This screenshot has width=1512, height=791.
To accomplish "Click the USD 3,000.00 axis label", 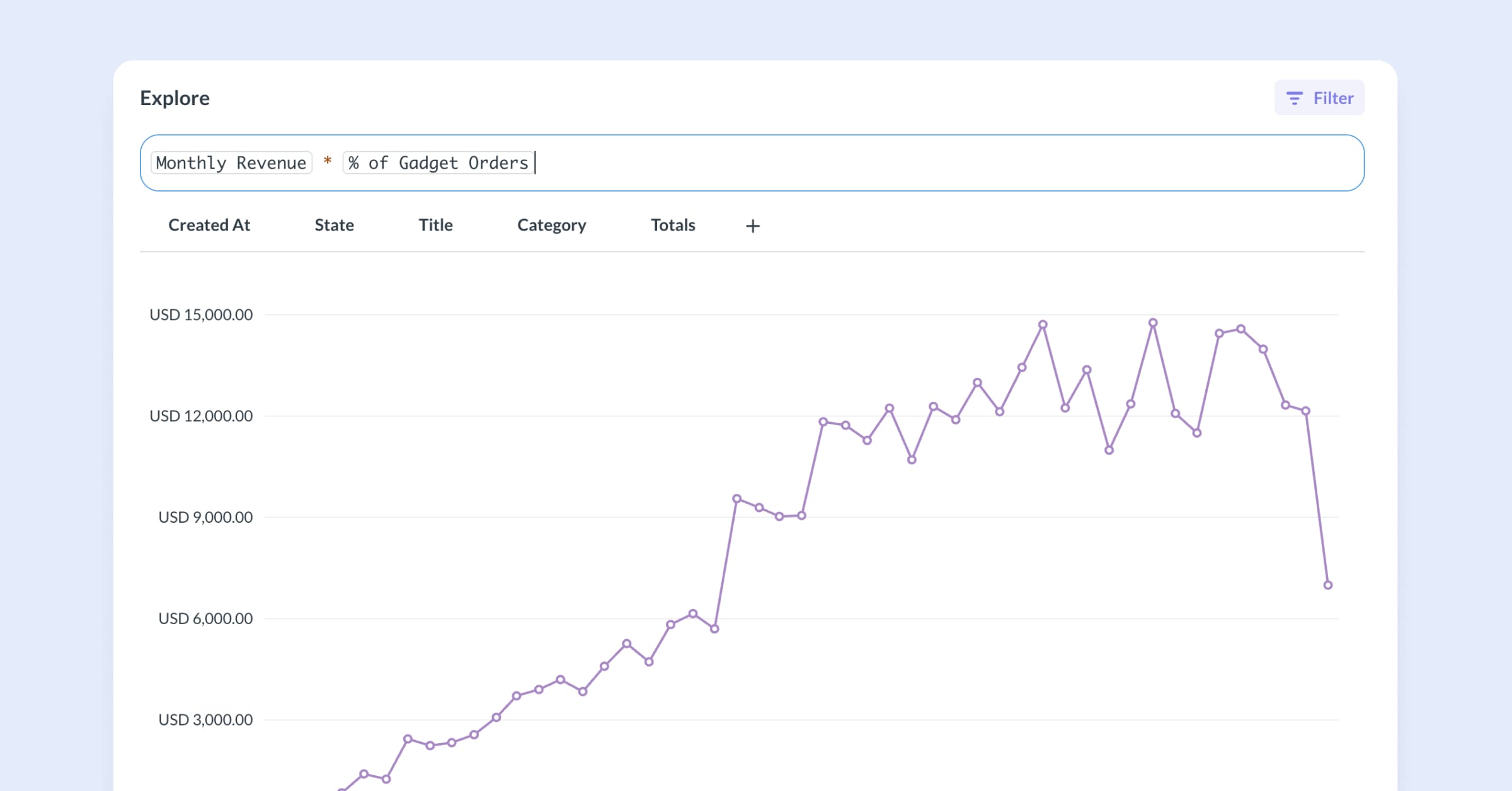I will pyautogui.click(x=205, y=719).
